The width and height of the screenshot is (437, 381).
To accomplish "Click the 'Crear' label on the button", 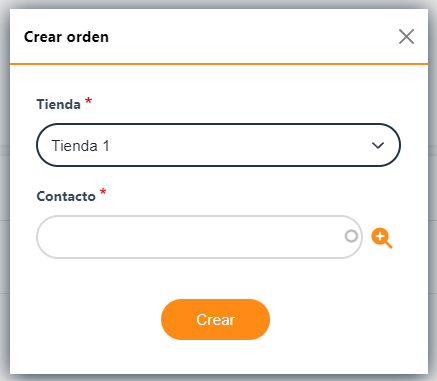I will (215, 320).
